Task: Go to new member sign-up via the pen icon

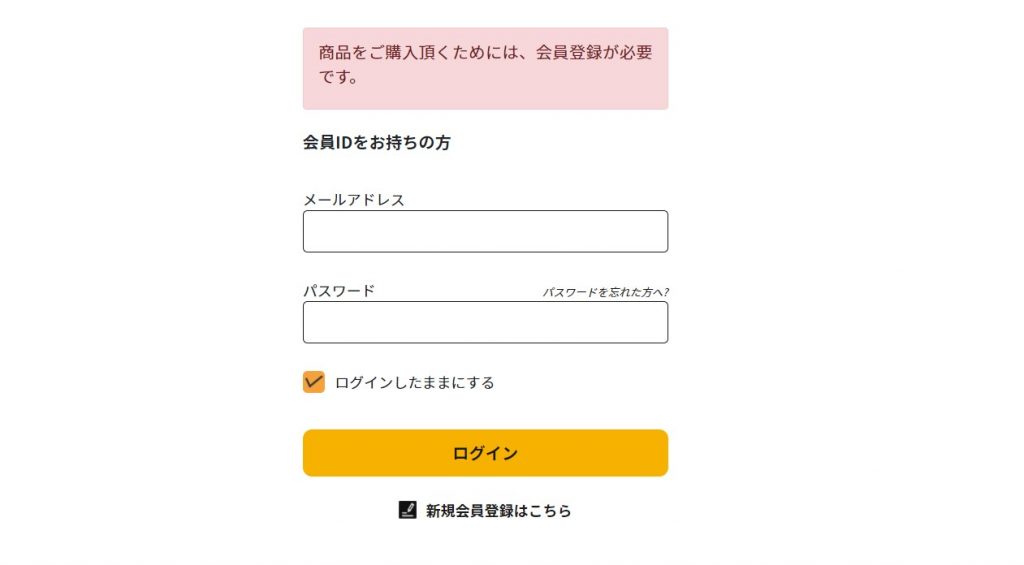Action: click(x=408, y=510)
